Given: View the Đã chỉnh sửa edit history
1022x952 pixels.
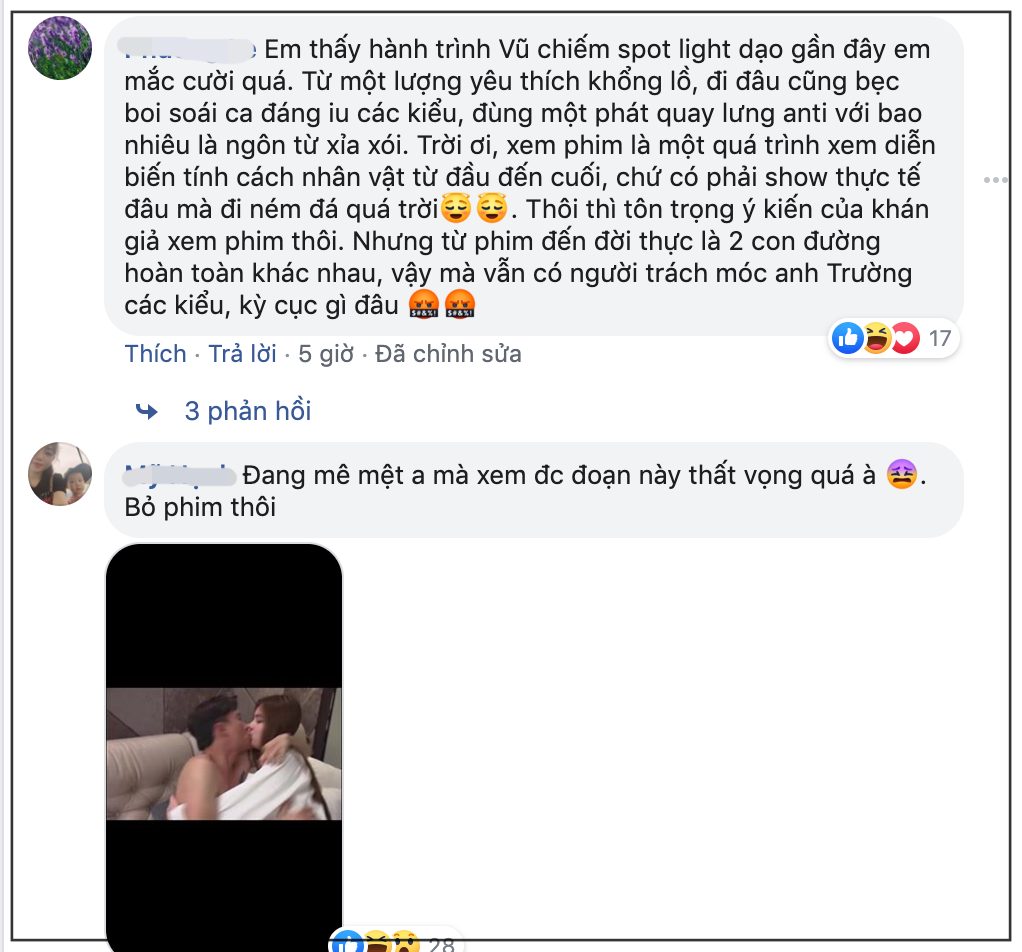Looking at the screenshot, I should [448, 354].
